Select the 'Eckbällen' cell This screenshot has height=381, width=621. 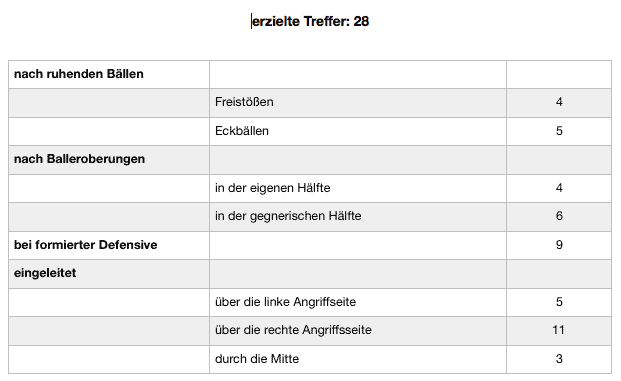[x=358, y=131]
